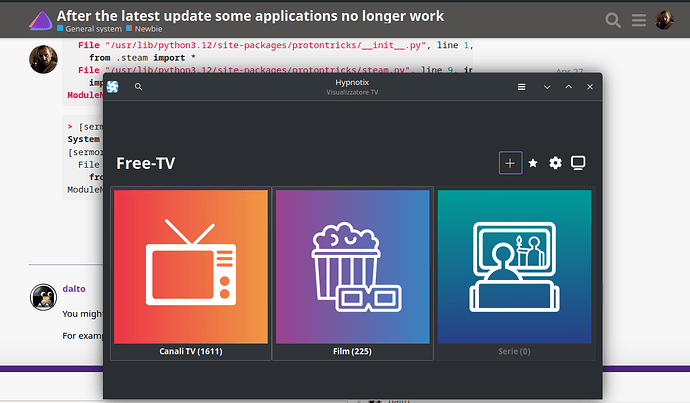Viewport: 690px width, 403px height.
Task: Click the forum topic title
Action: click(x=250, y=16)
